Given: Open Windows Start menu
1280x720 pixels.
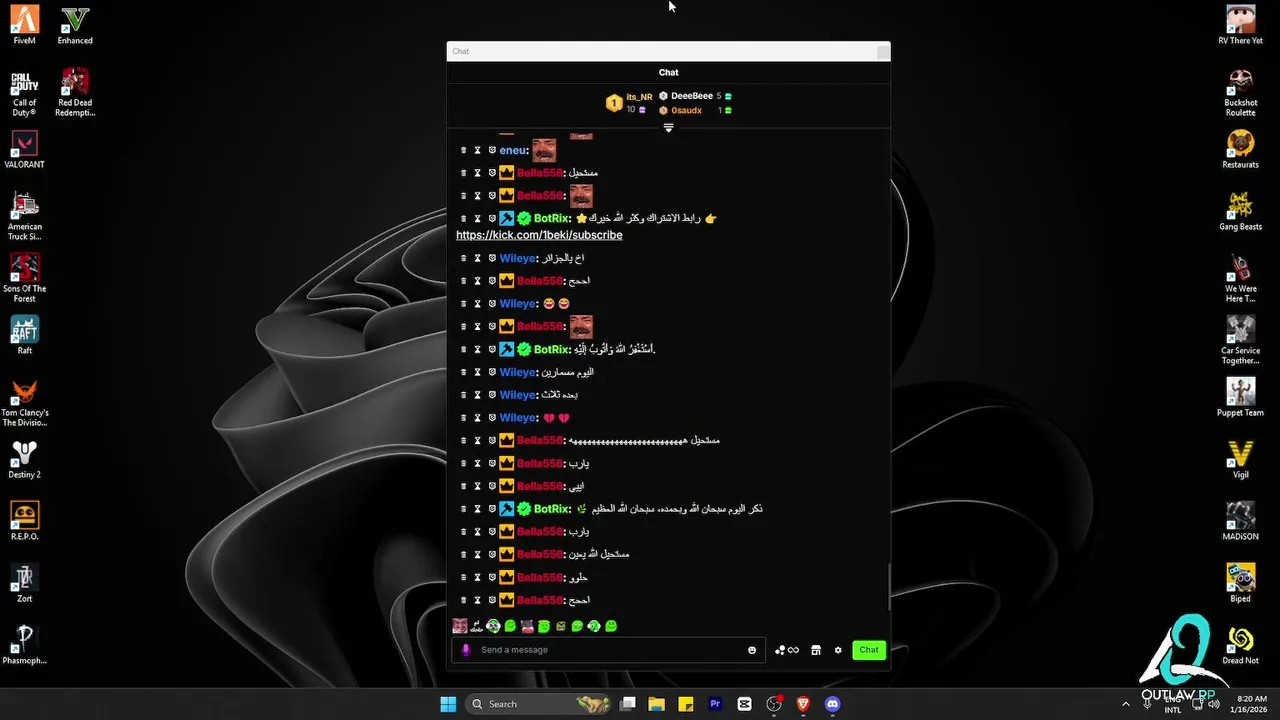Looking at the screenshot, I should pyautogui.click(x=448, y=704).
